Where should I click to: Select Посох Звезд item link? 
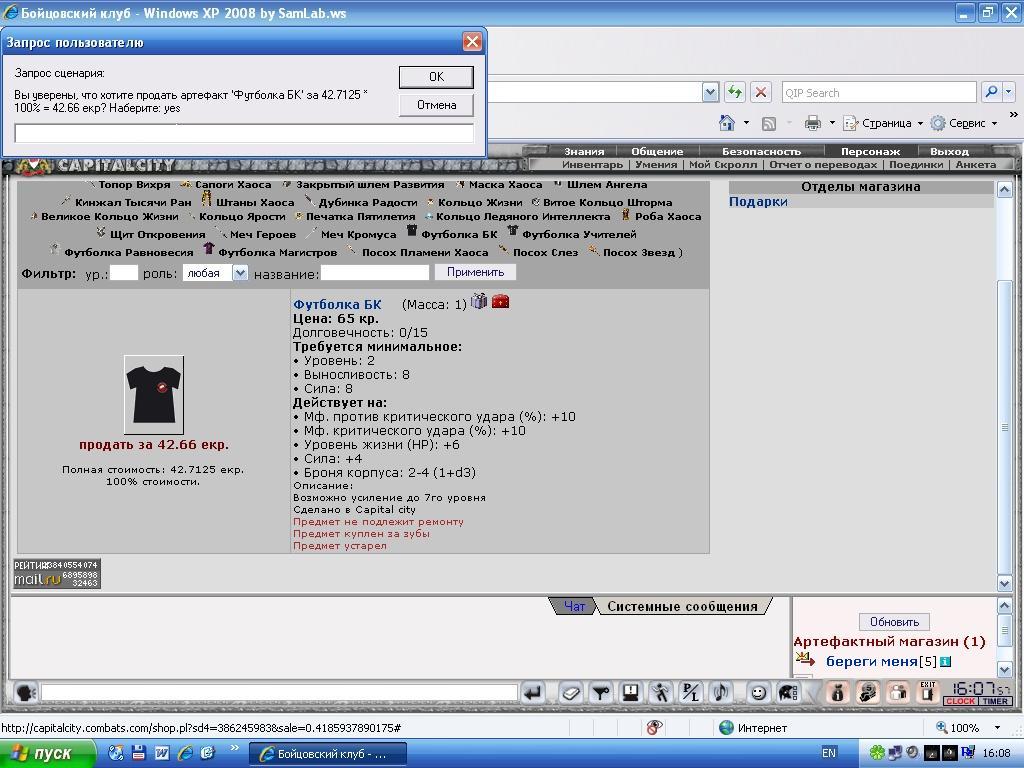[x=638, y=252]
